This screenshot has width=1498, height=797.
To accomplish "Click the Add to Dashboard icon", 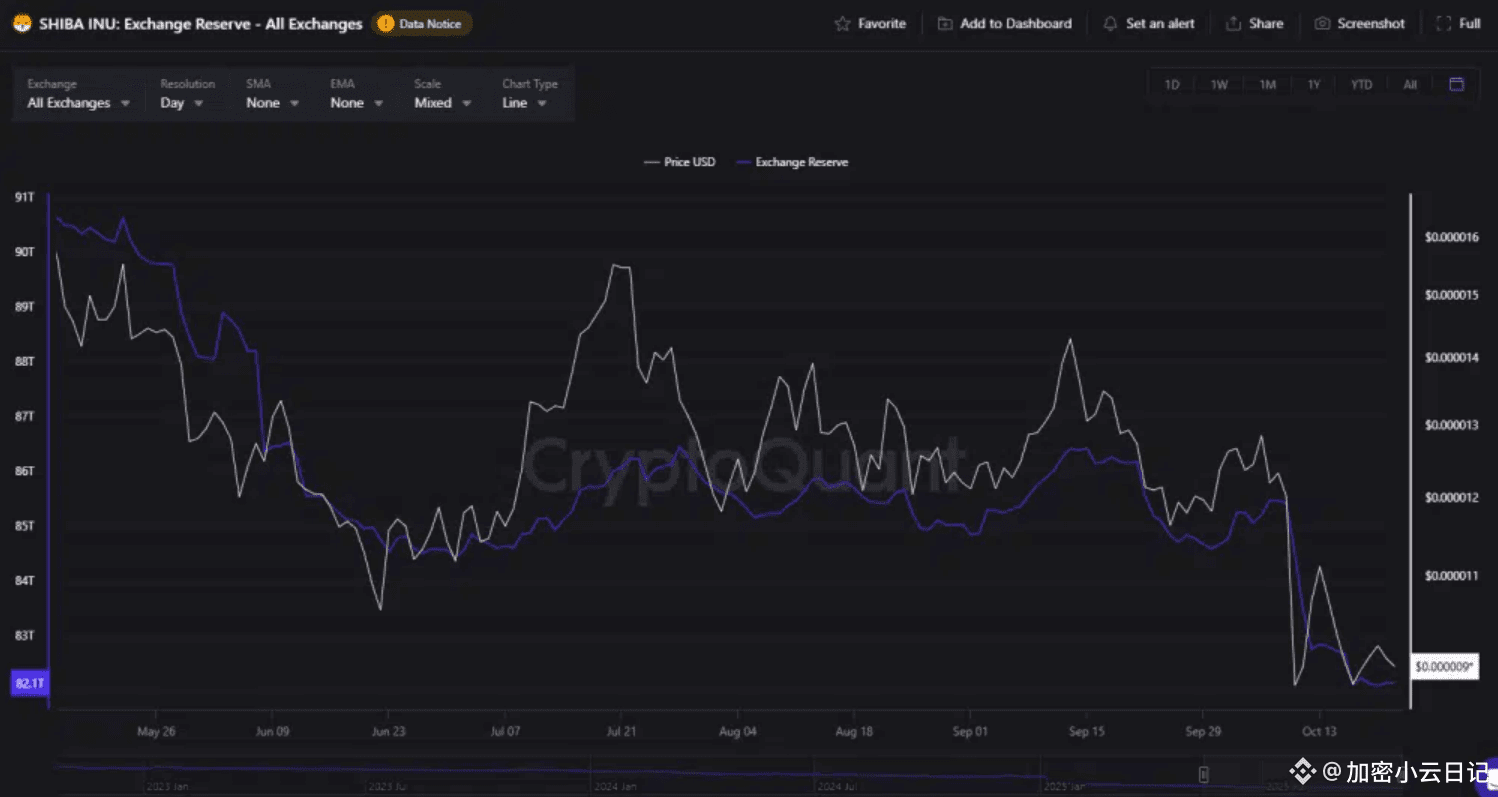I will (945, 23).
